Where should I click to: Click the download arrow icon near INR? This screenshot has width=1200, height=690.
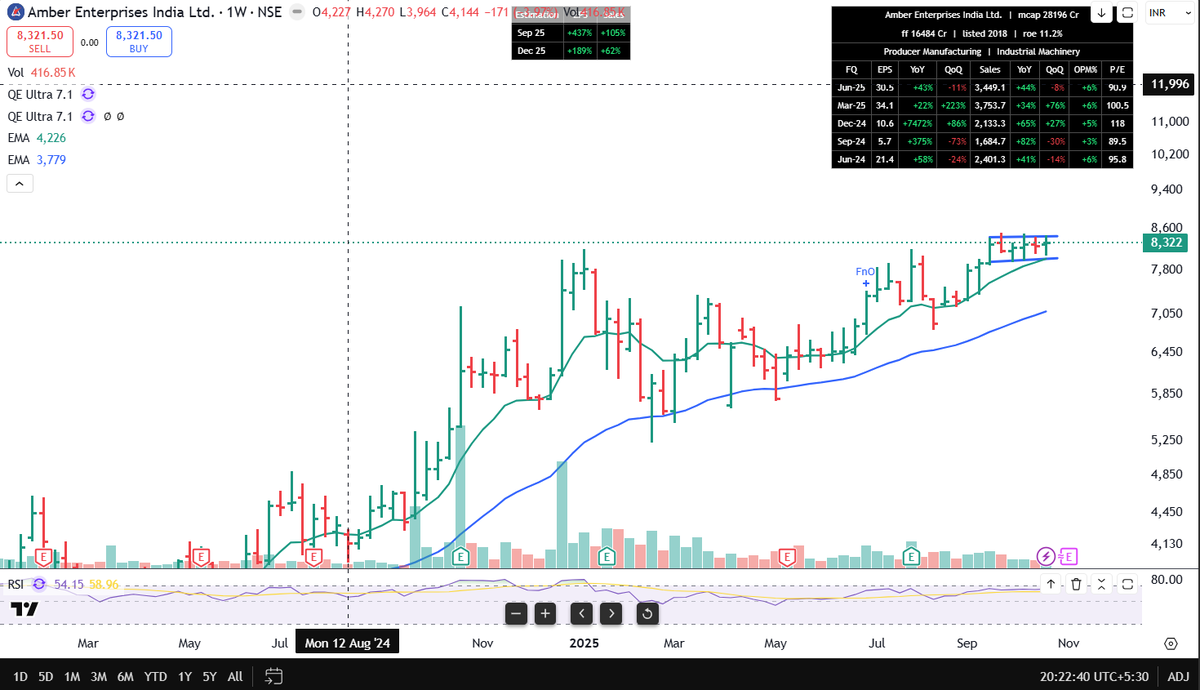[x=1100, y=13]
